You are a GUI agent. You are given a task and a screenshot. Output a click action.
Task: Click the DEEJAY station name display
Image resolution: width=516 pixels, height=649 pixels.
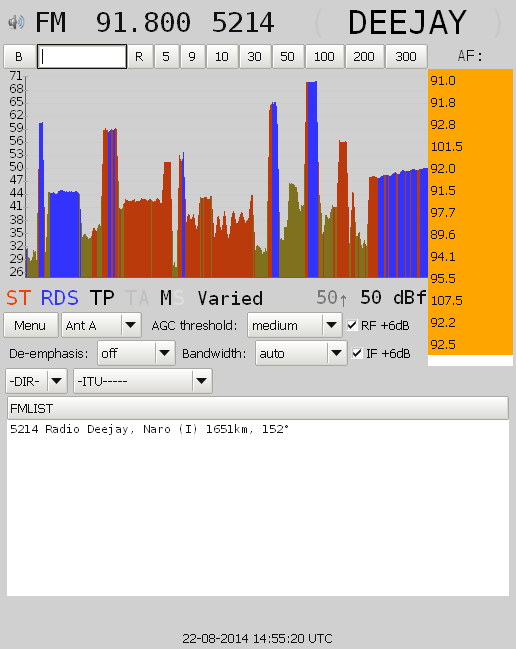(407, 23)
